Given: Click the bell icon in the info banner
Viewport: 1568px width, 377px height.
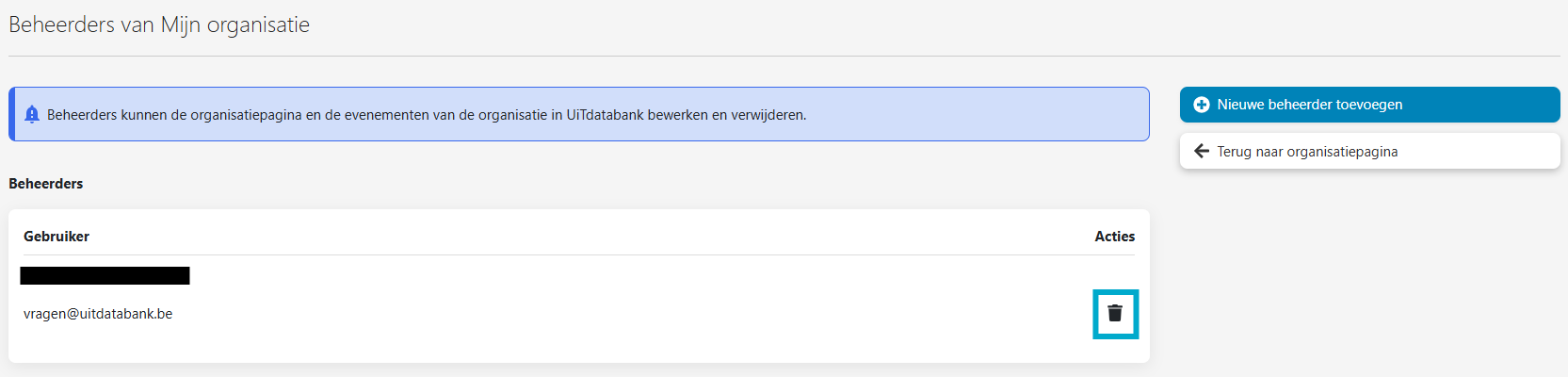Looking at the screenshot, I should 31,114.
